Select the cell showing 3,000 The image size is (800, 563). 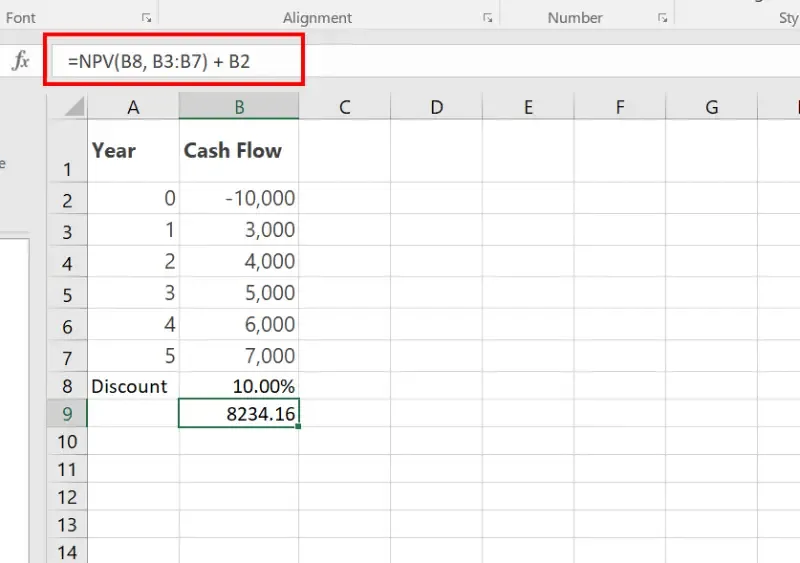pyautogui.click(x=239, y=230)
